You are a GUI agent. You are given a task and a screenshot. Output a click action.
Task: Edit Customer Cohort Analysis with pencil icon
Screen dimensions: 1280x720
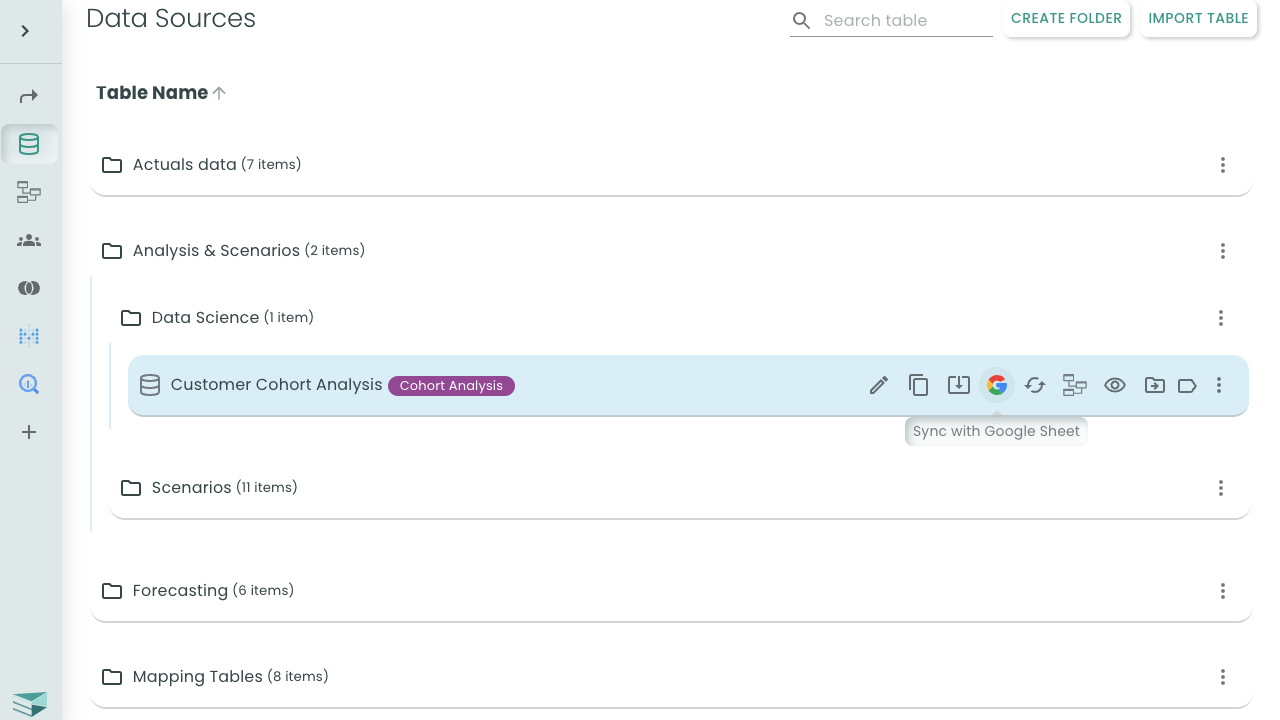point(879,385)
